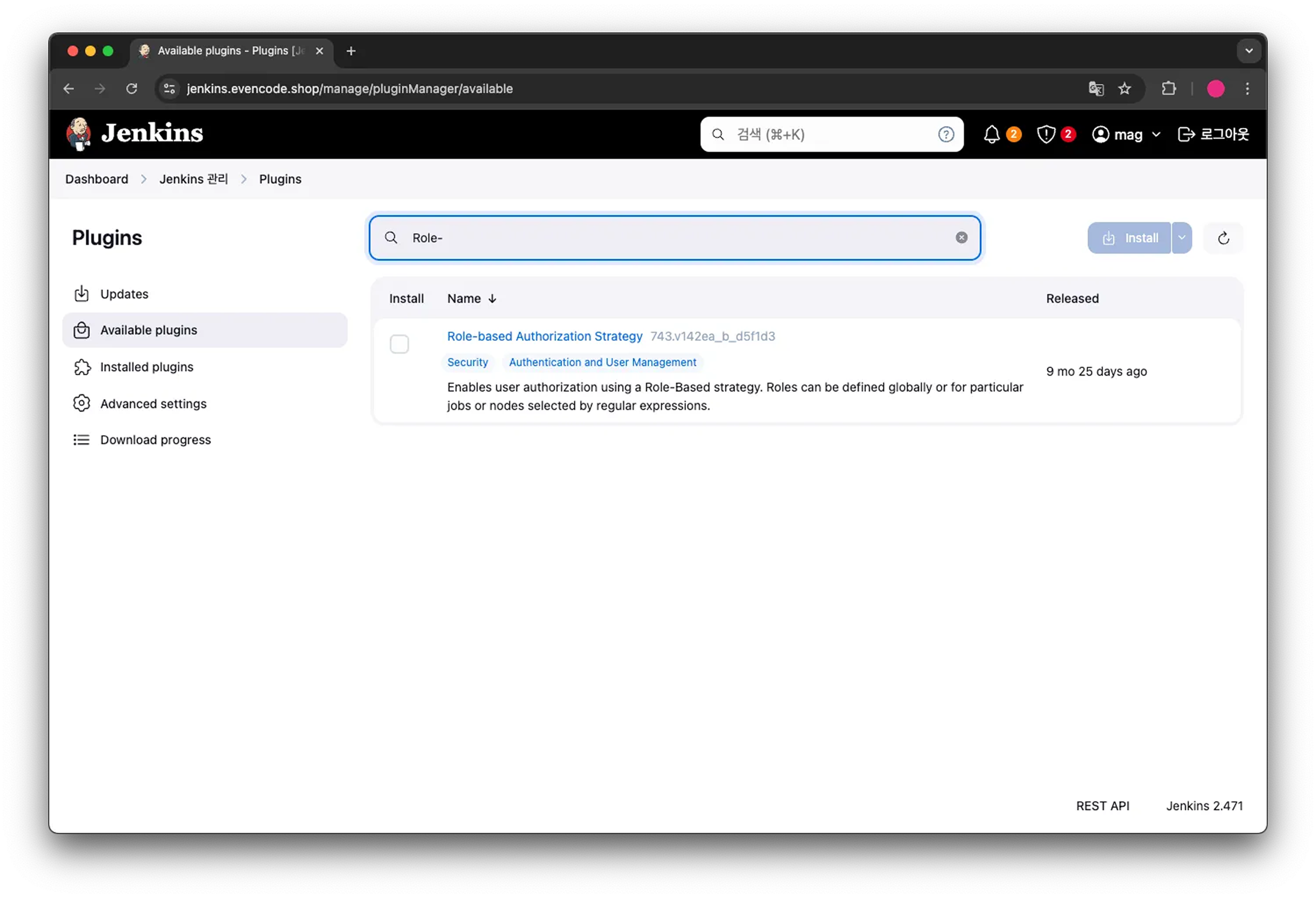
Task: Click the browser forward arrow
Action: (100, 89)
